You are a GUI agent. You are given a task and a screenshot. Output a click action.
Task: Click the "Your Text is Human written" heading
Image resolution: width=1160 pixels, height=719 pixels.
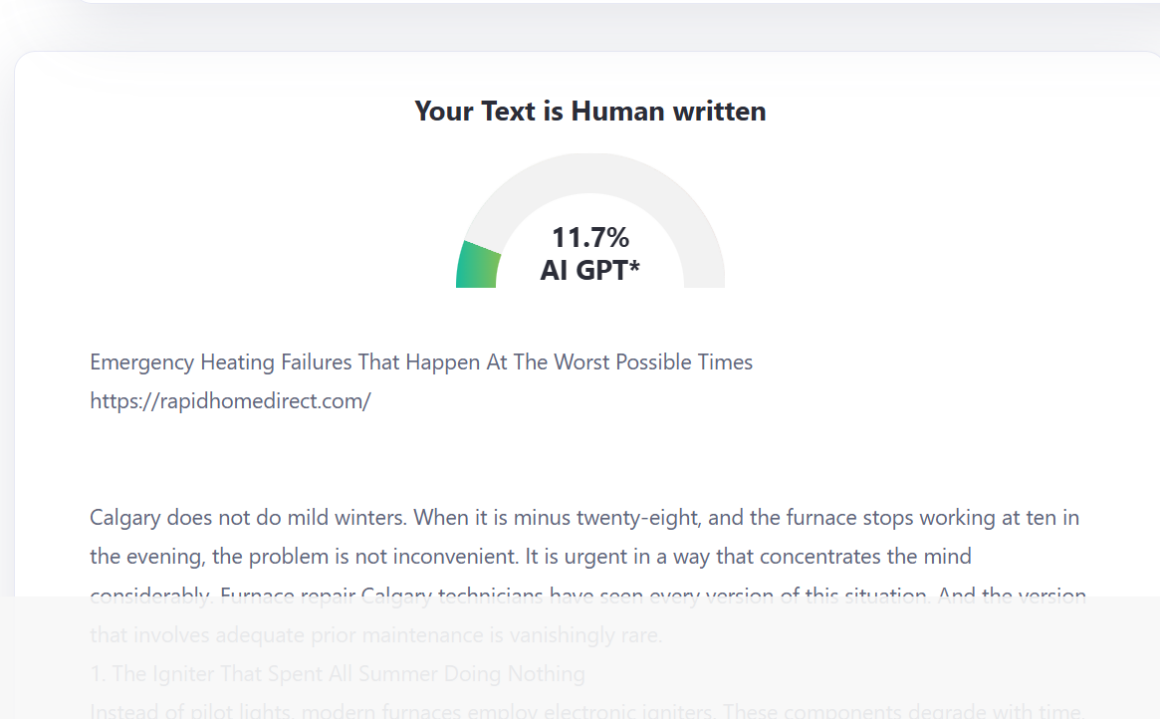[590, 111]
